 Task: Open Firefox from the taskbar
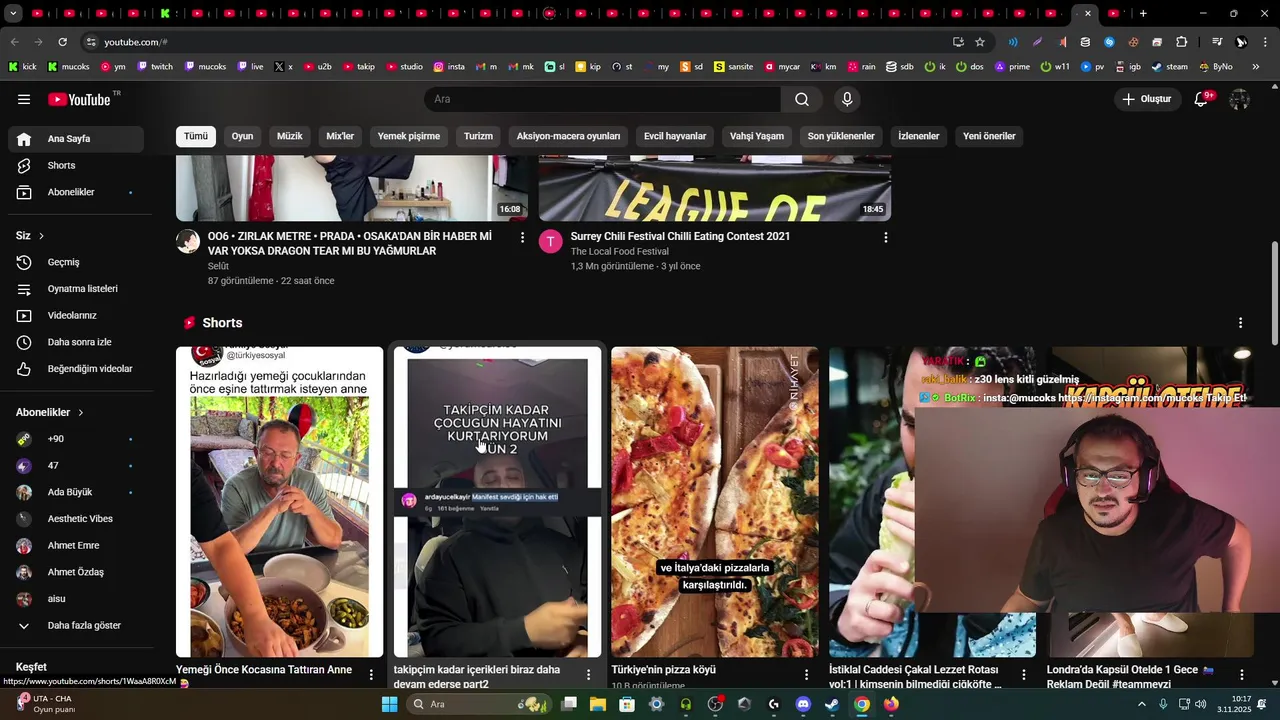coord(891,704)
